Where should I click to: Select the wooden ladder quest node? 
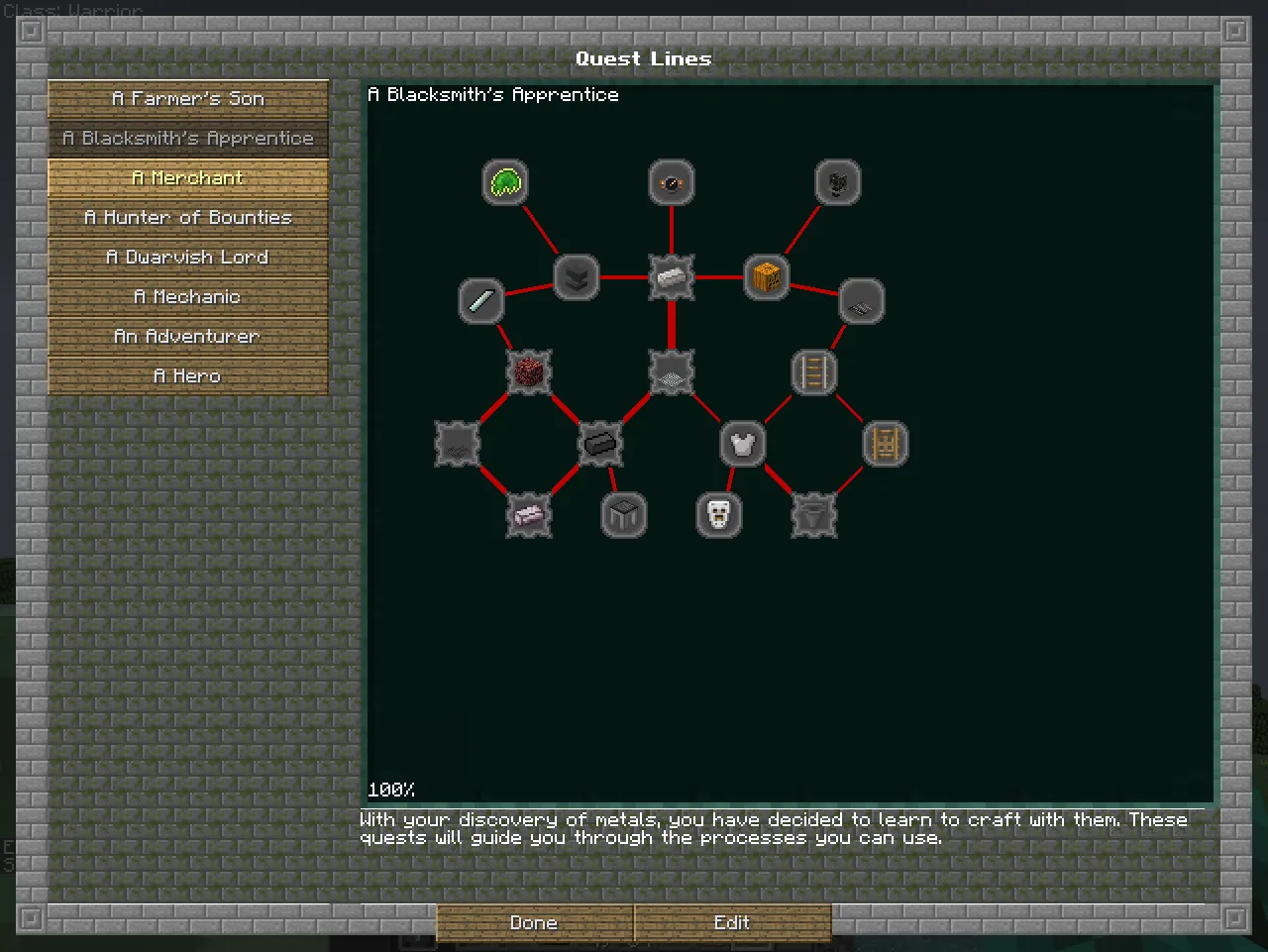pyautogui.click(x=886, y=444)
